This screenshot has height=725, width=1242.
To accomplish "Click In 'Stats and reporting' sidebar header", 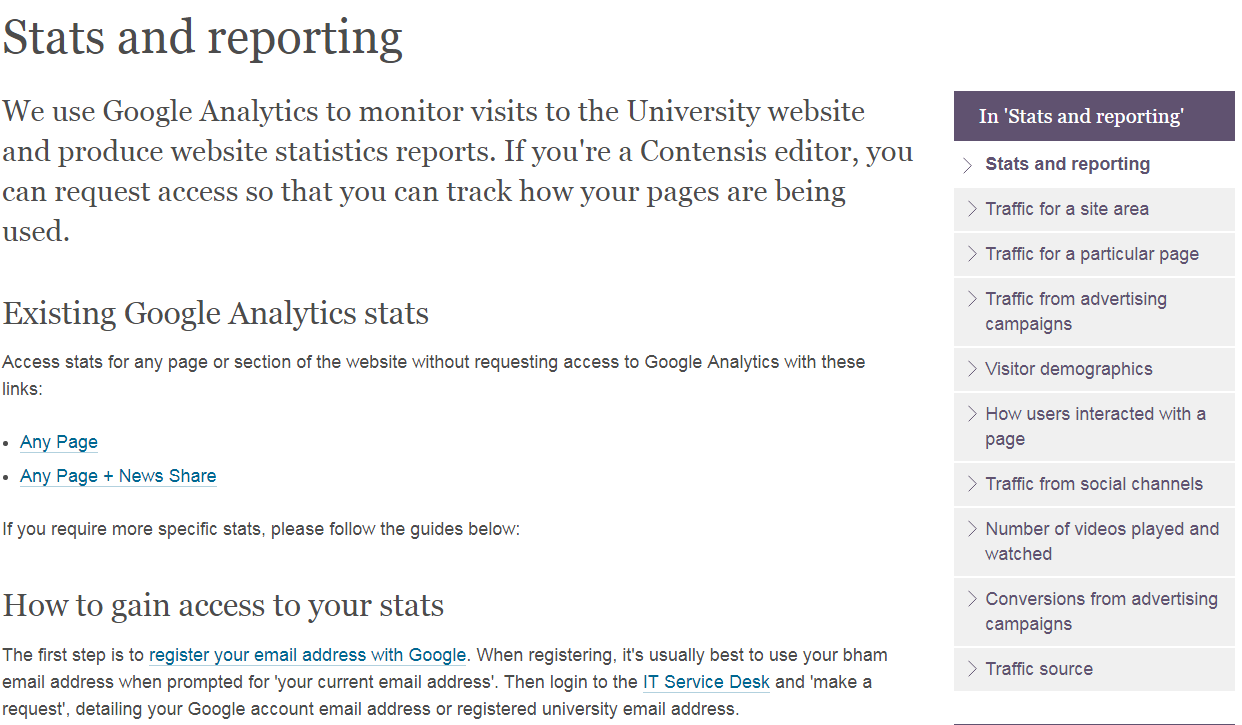I will [1081, 117].
